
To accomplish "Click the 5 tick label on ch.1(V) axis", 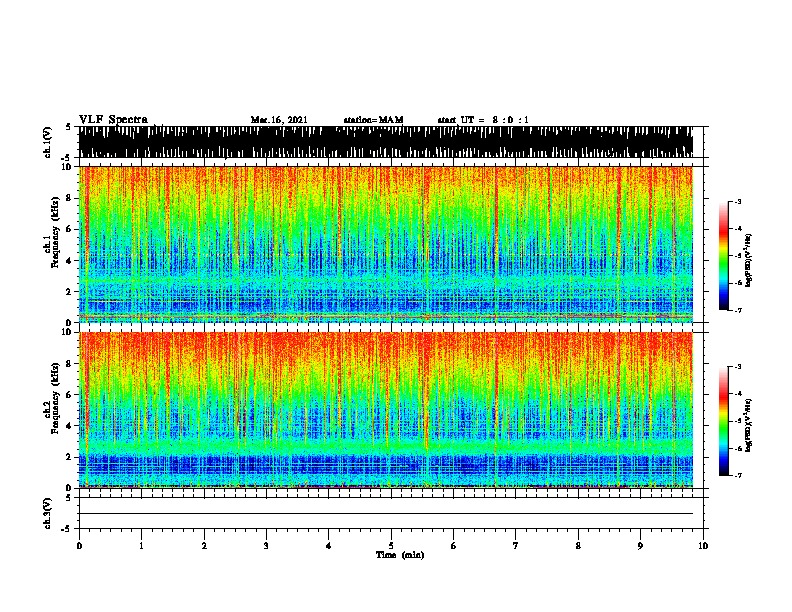I will pos(69,127).
